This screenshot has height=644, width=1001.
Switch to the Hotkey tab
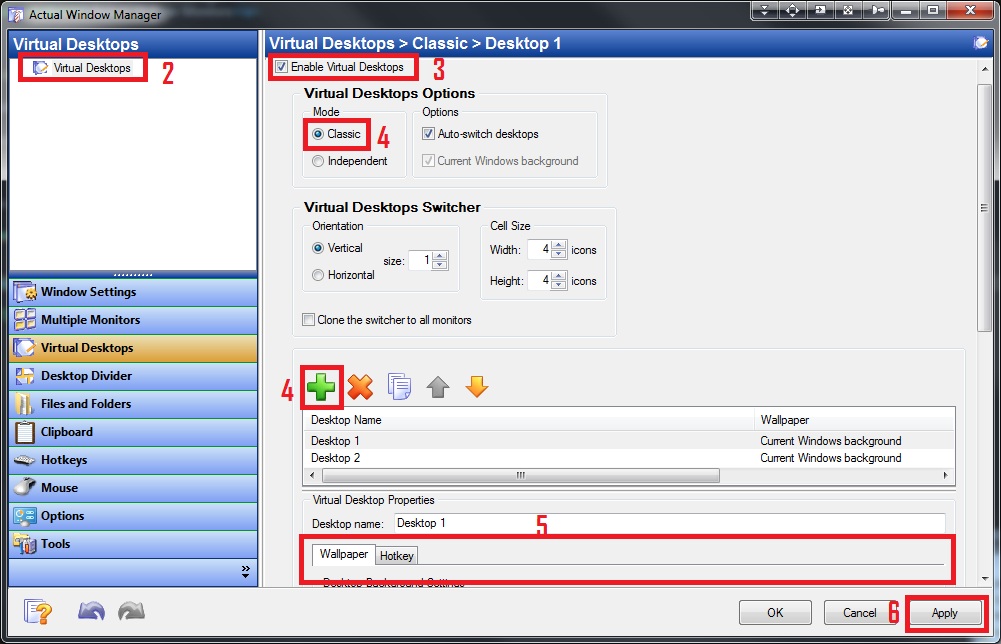pyautogui.click(x=396, y=556)
